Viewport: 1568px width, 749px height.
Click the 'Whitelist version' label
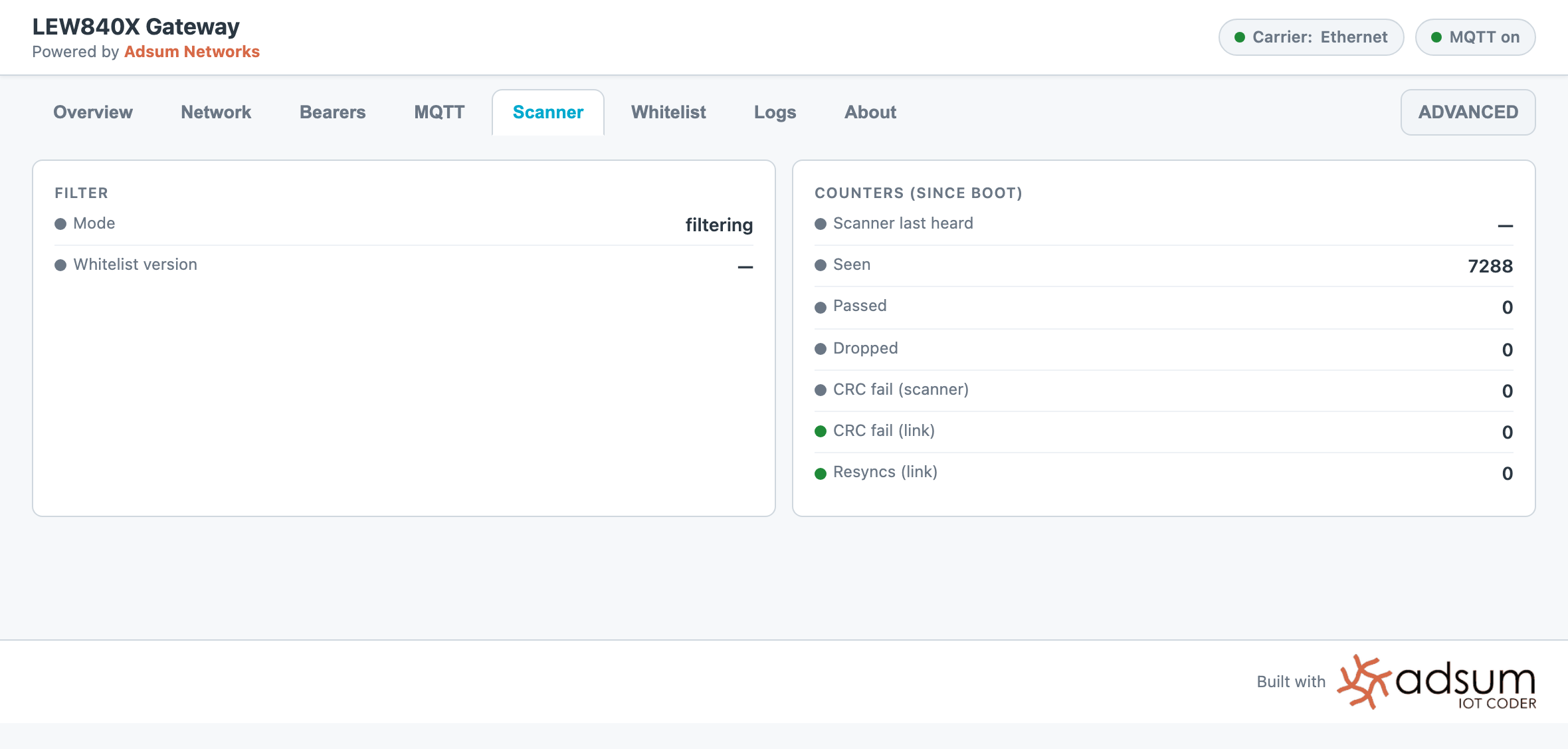click(135, 265)
